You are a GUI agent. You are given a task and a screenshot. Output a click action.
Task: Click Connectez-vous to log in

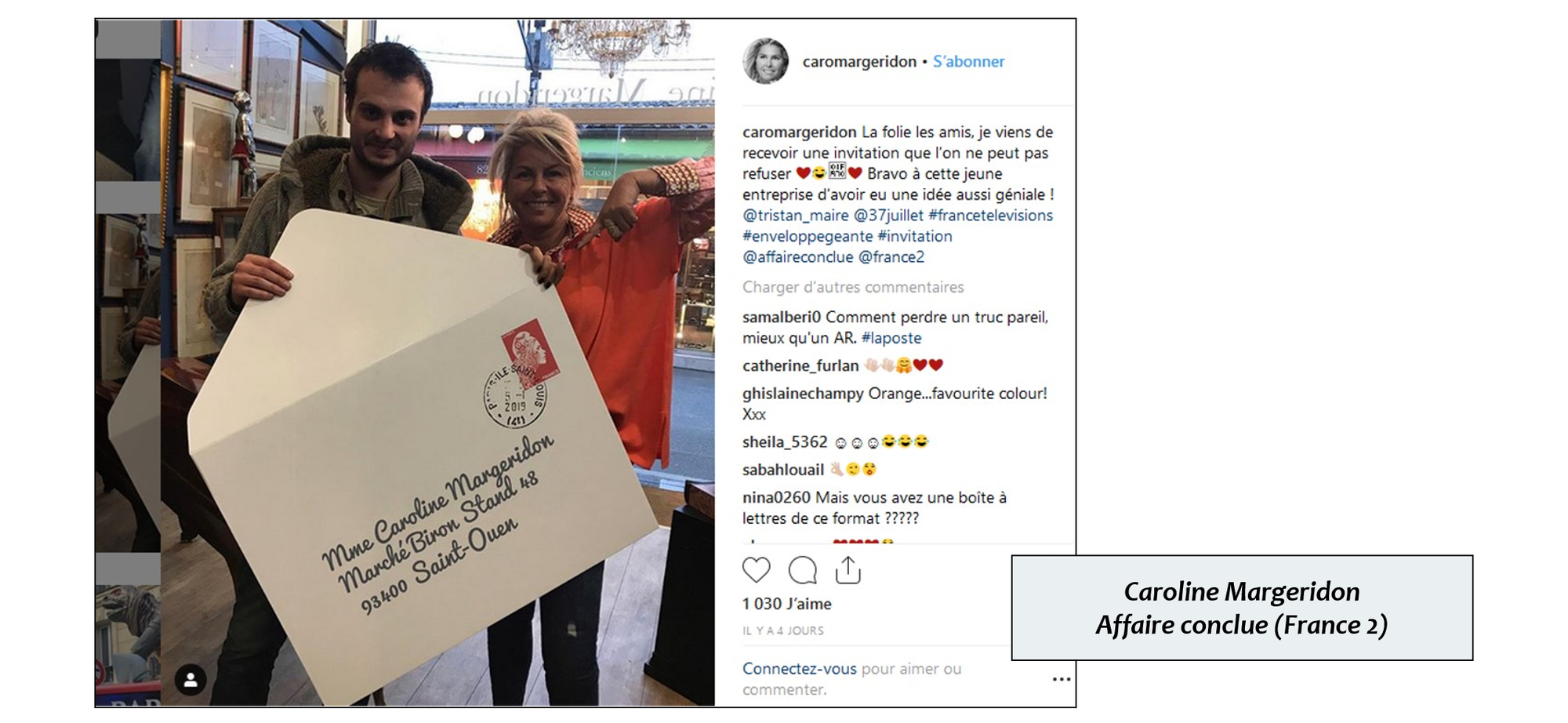pyautogui.click(x=799, y=669)
